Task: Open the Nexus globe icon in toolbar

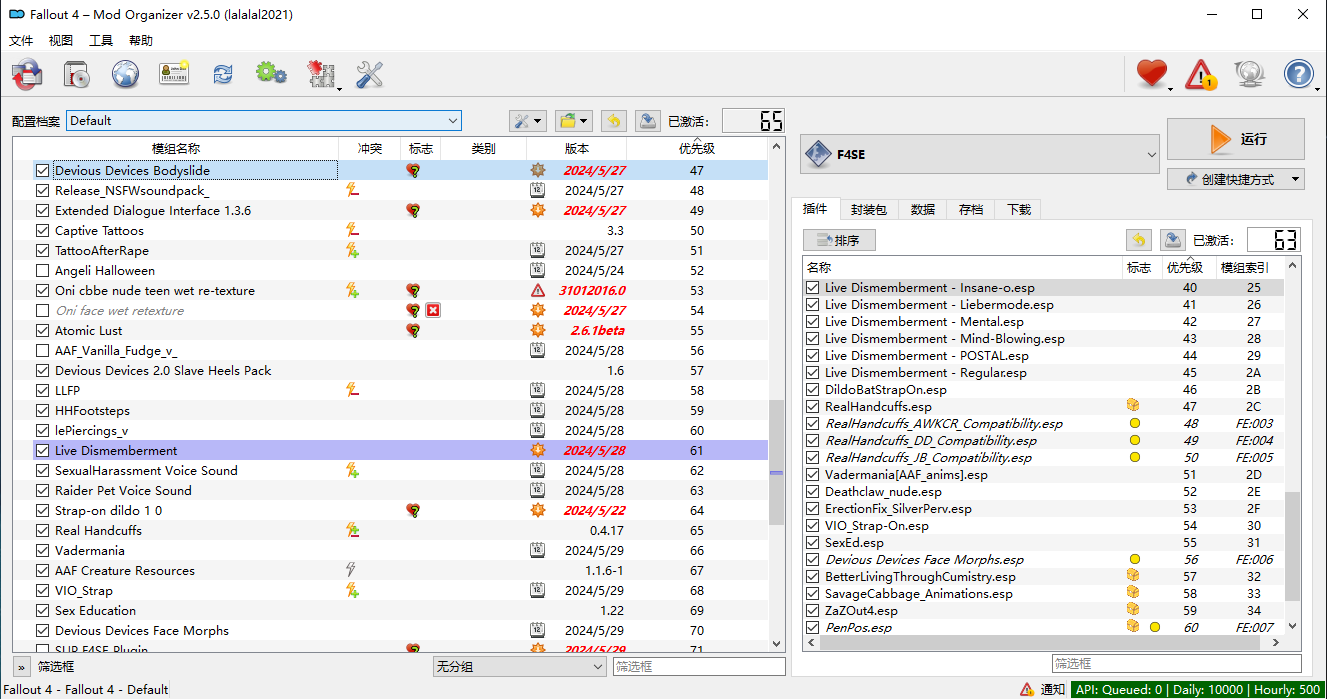Action: [x=125, y=74]
